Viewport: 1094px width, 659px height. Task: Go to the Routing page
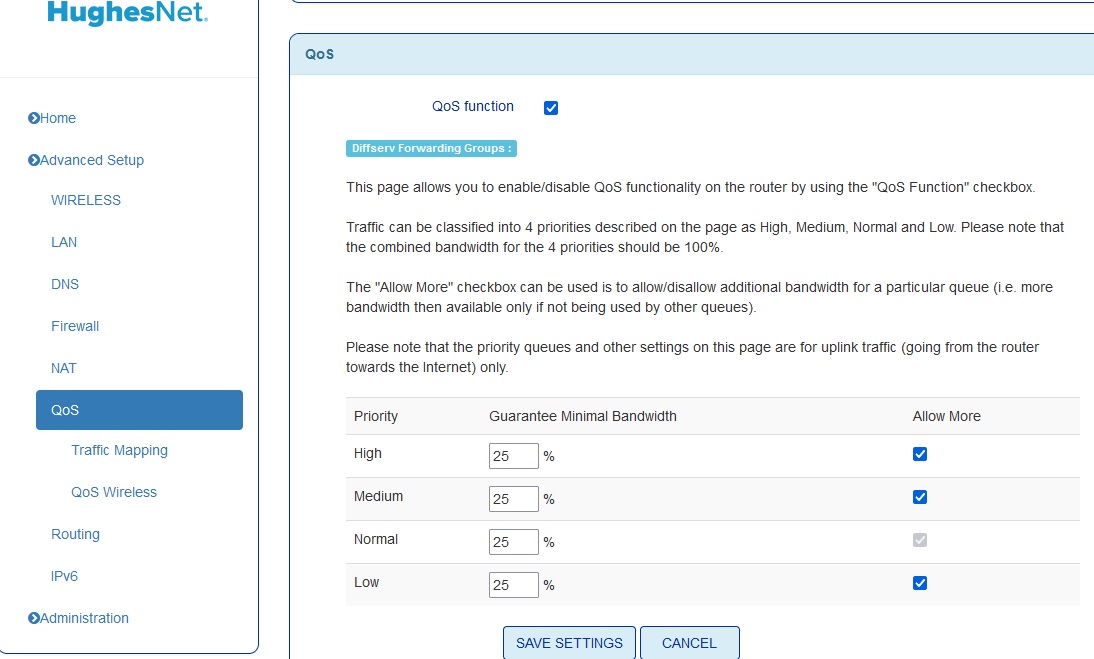[75, 534]
